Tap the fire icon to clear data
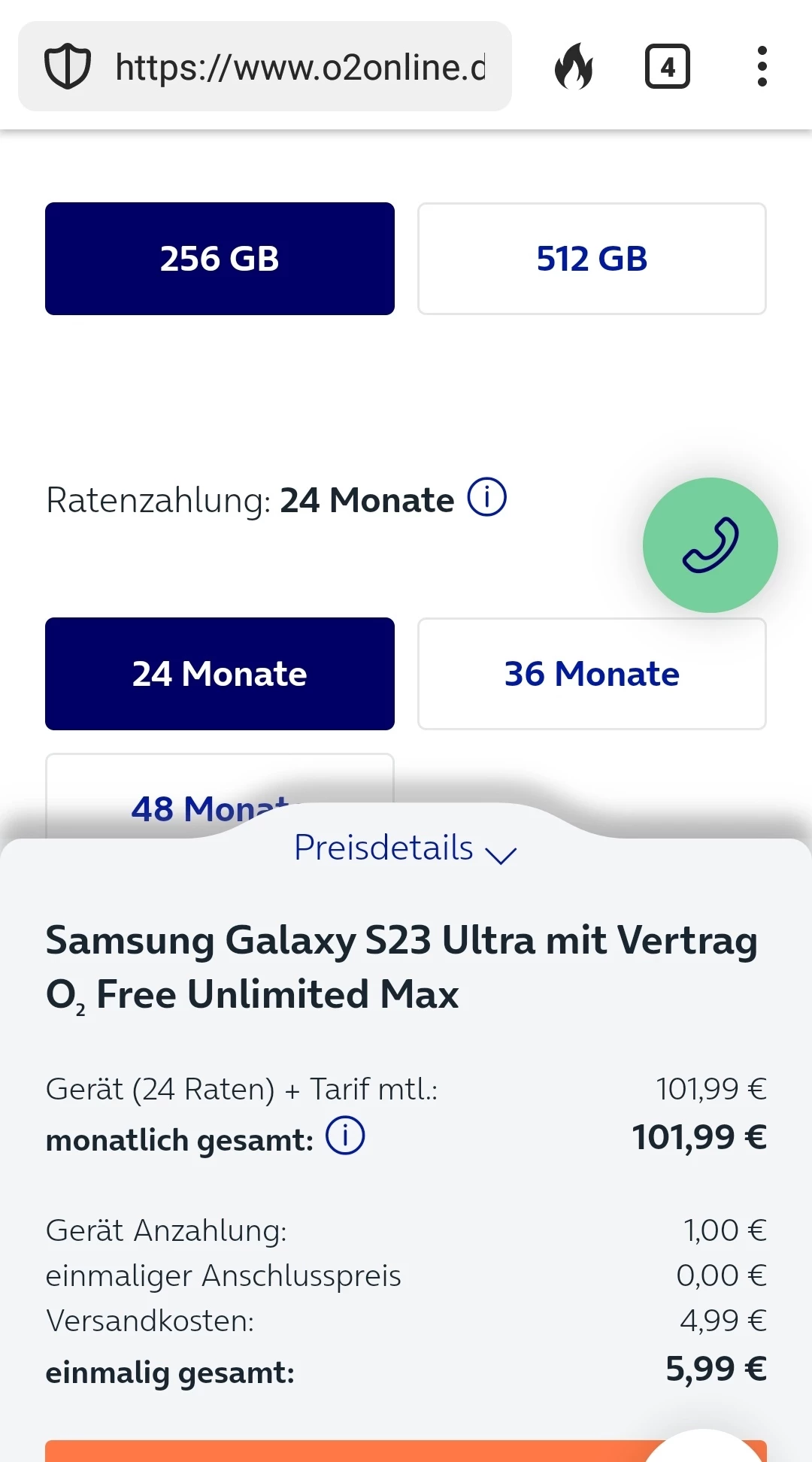 574,67
